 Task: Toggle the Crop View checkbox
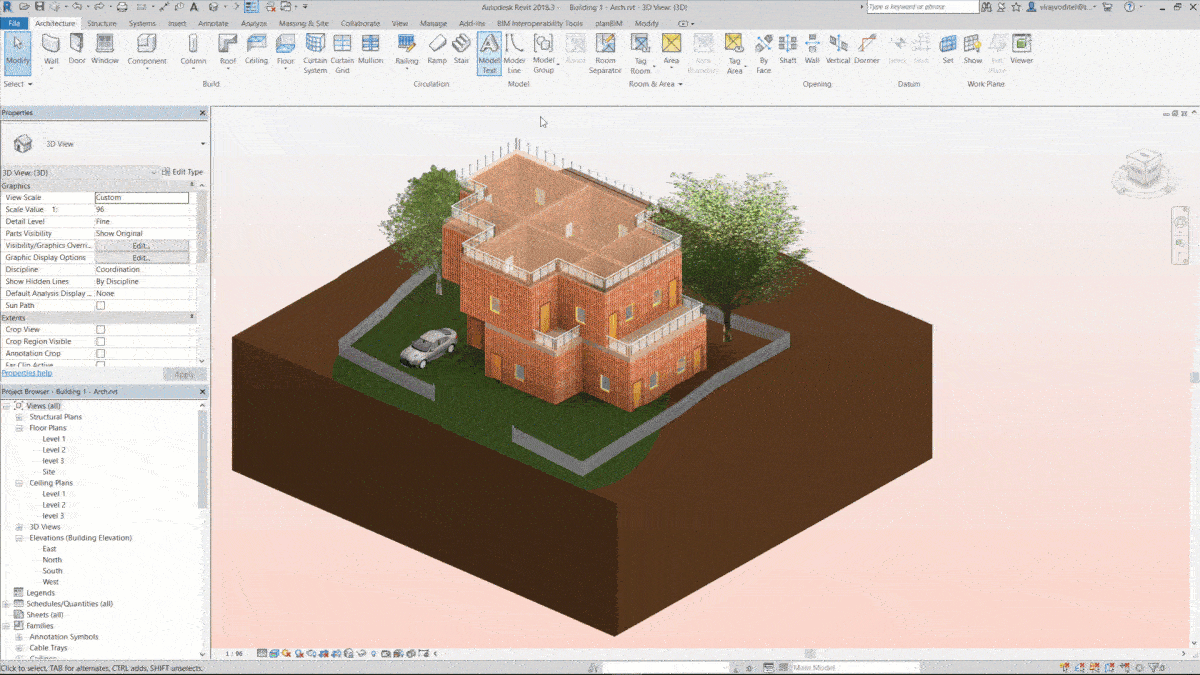[x=100, y=330]
